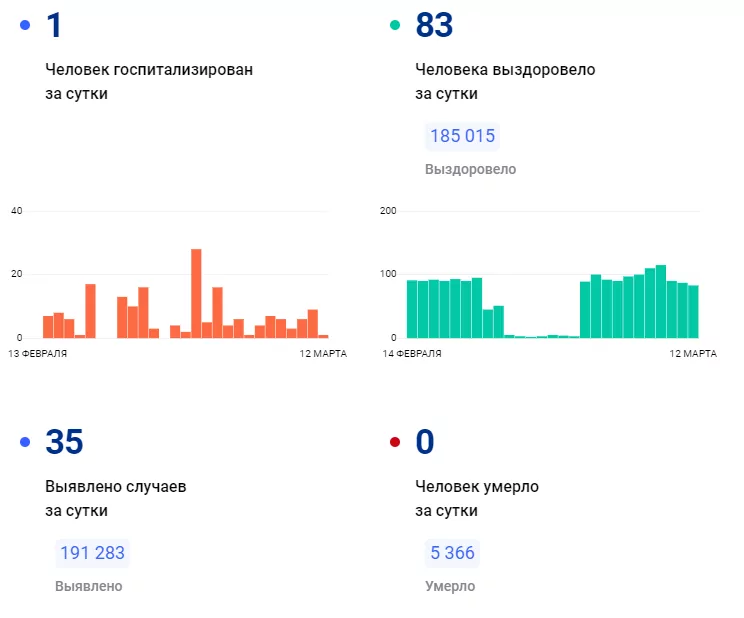The width and height of the screenshot is (744, 618).
Task: Click the teal dot beside recovered count 83
Action: tap(395, 25)
